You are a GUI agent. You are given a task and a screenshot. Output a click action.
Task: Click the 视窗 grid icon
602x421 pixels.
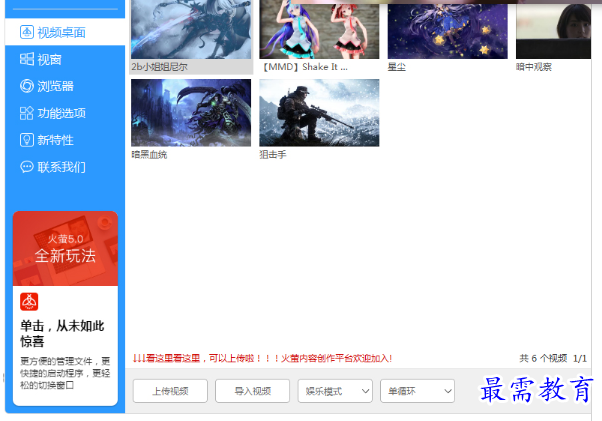(26, 59)
